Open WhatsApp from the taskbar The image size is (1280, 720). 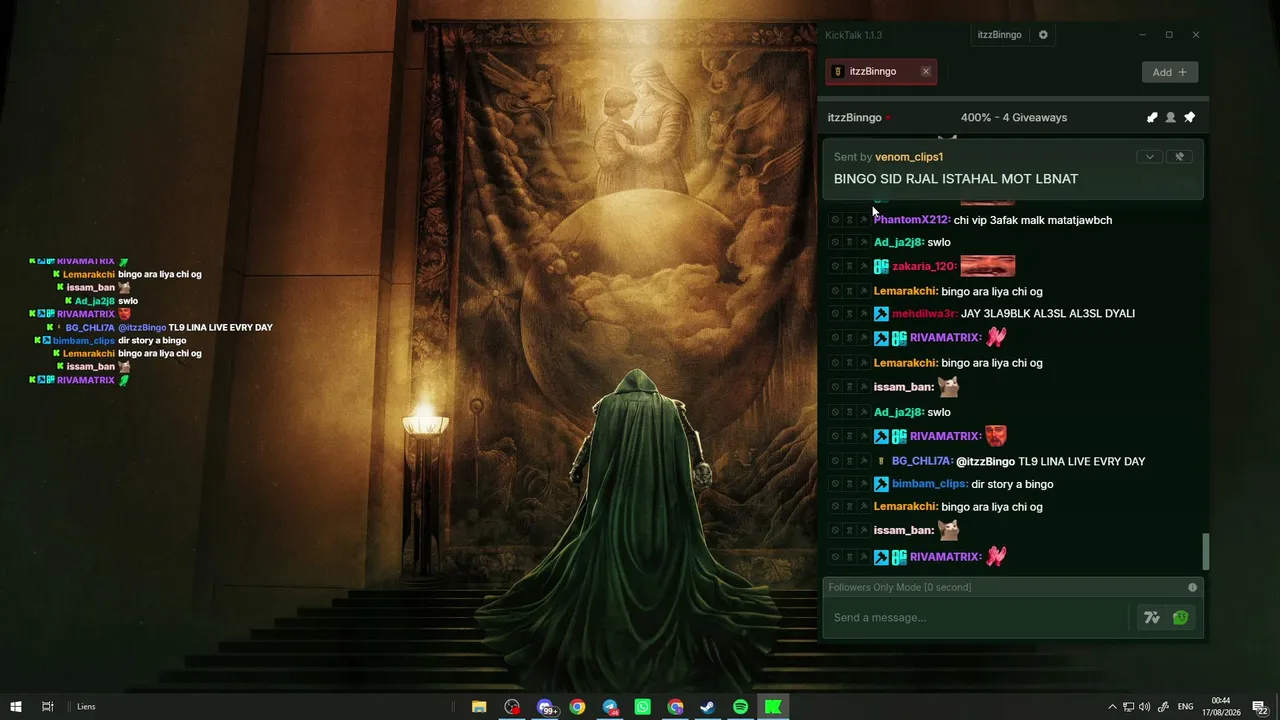(x=642, y=707)
